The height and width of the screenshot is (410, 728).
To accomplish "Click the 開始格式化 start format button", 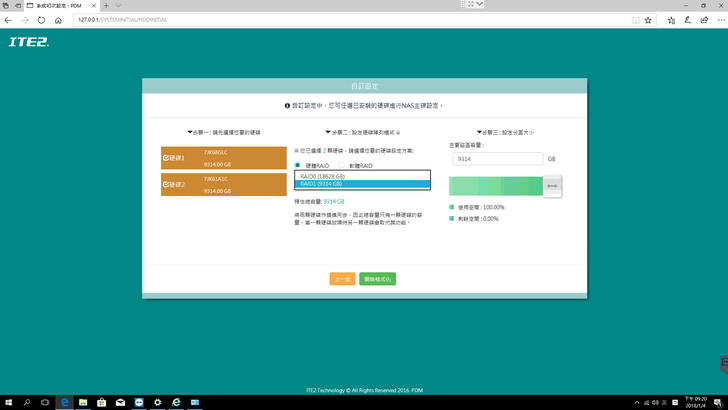I will pos(378,278).
